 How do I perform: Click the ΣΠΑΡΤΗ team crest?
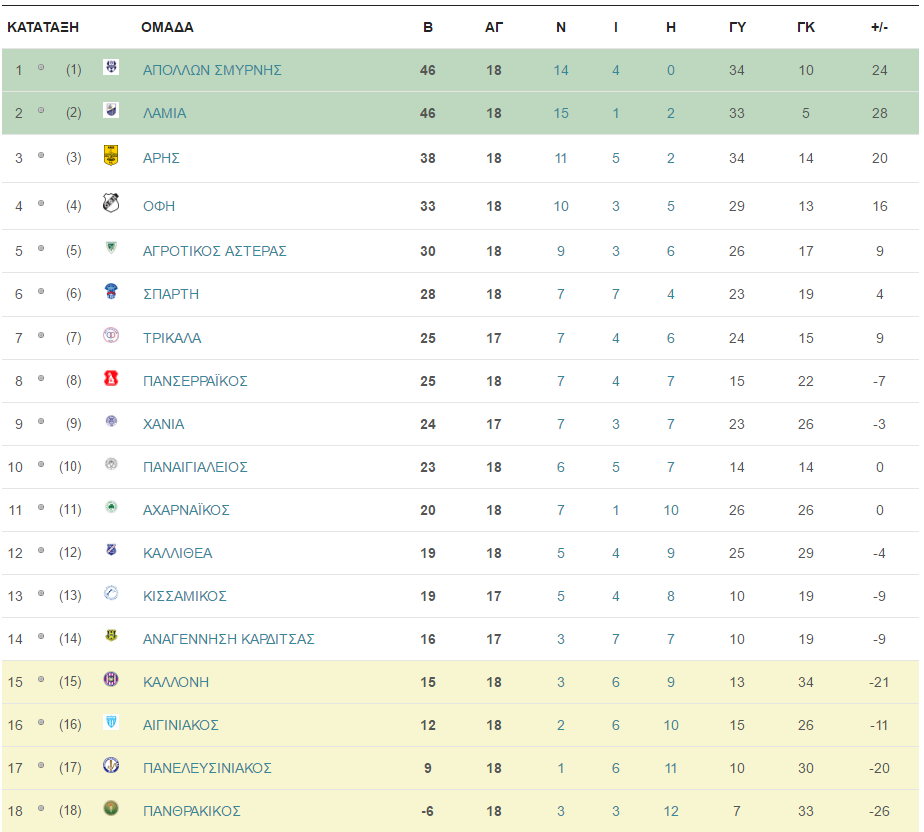111,291
